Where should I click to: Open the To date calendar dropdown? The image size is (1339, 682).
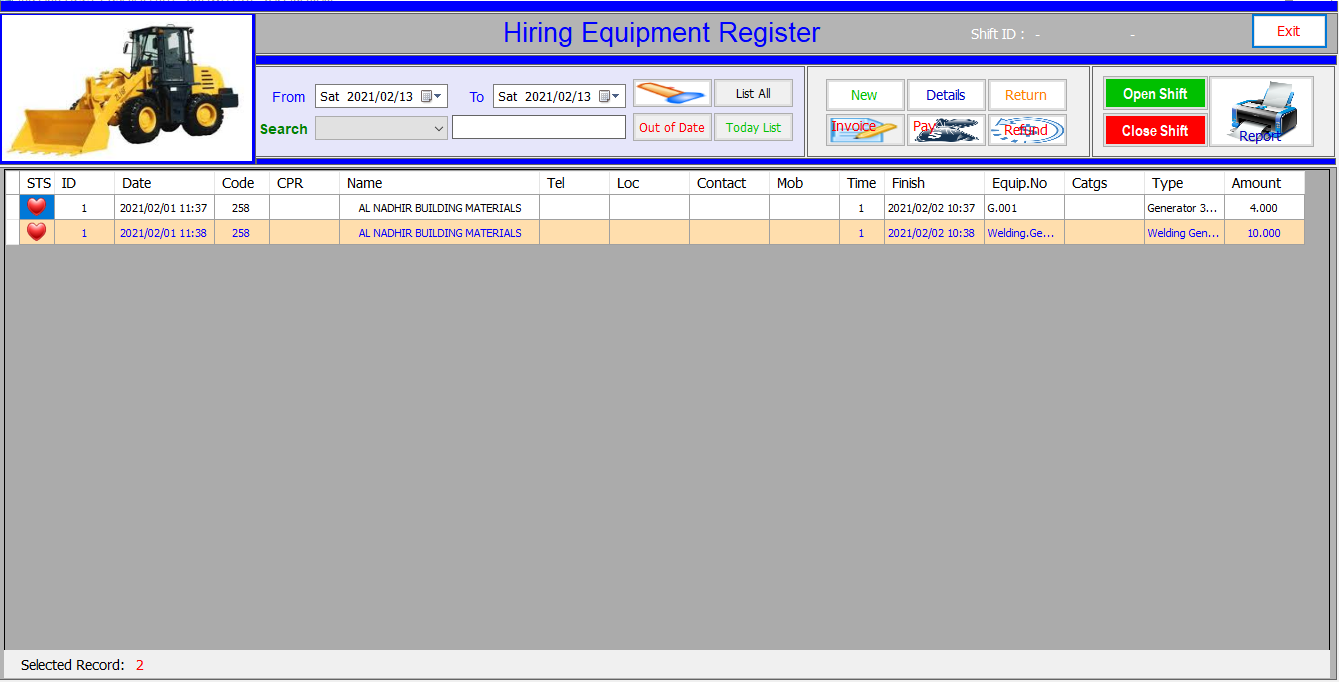click(610, 96)
